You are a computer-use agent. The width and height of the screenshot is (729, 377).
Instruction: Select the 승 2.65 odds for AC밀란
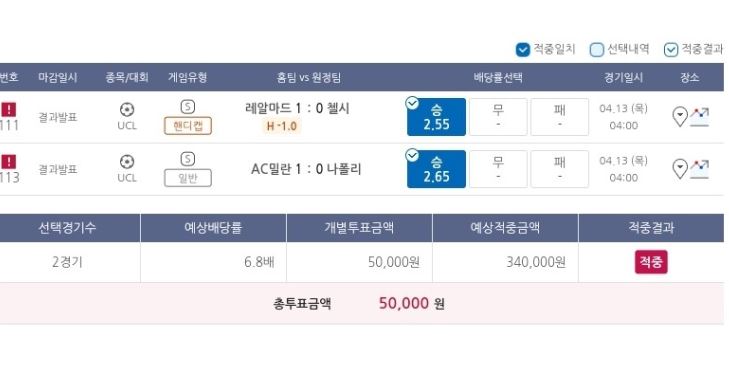pyautogui.click(x=437, y=169)
